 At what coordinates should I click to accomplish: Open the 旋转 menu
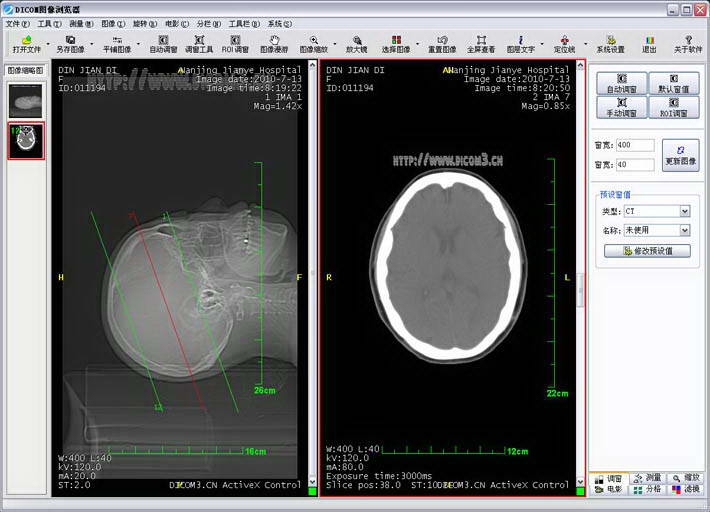tap(145, 24)
